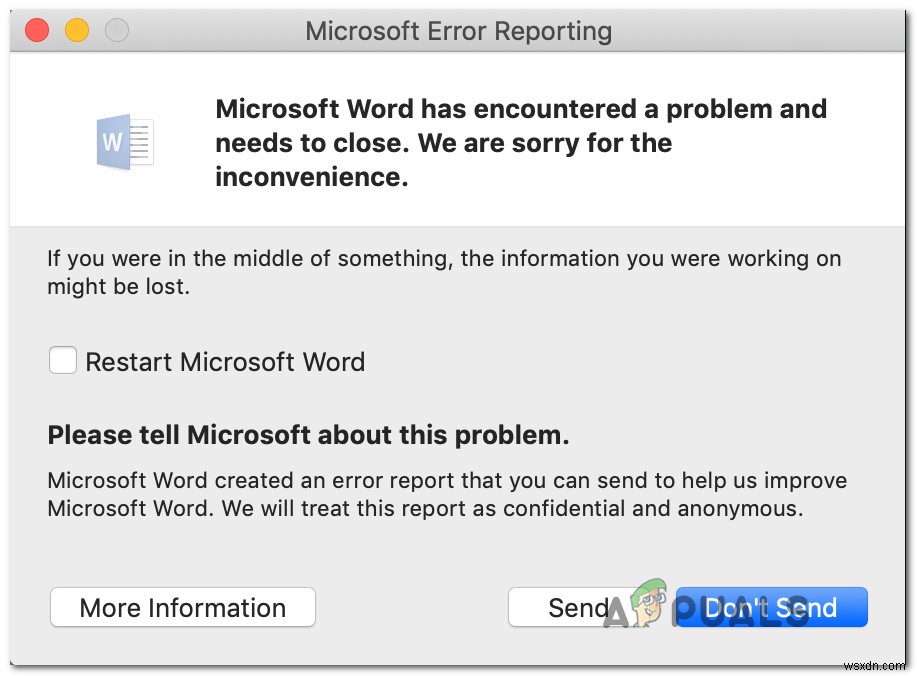This screenshot has height=676, width=917.
Task: Click the 'Please tell Microsoft' heading
Action: 306,434
